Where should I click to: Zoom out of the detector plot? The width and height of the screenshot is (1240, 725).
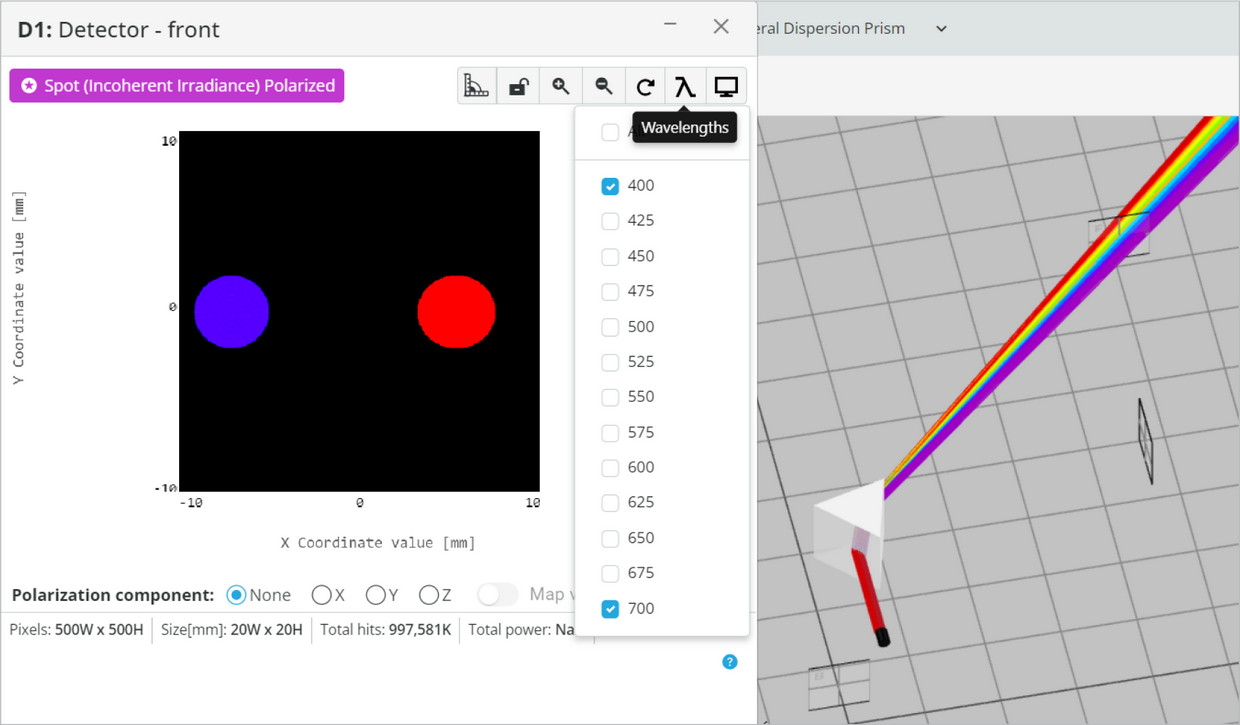603,86
